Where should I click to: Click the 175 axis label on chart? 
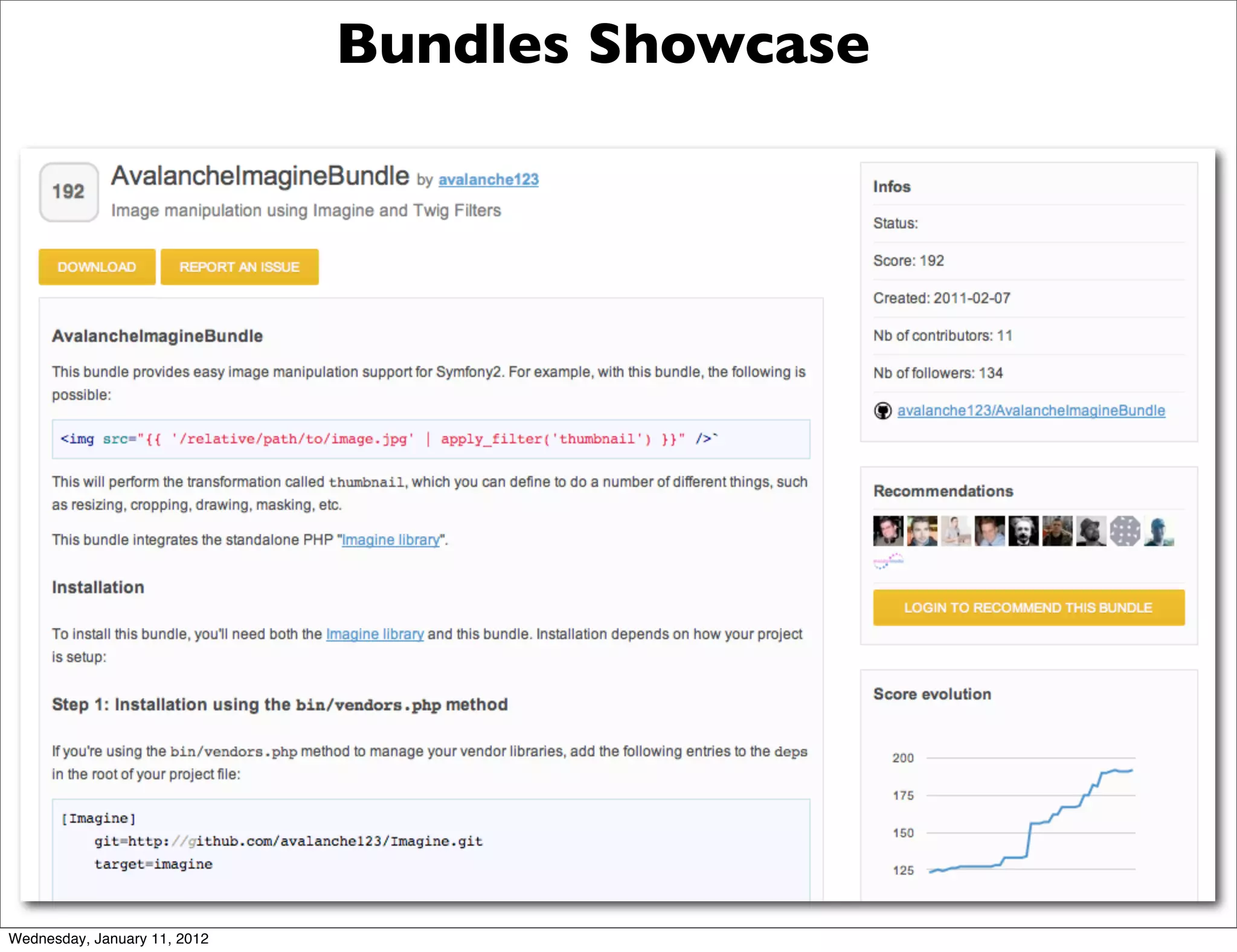point(903,796)
